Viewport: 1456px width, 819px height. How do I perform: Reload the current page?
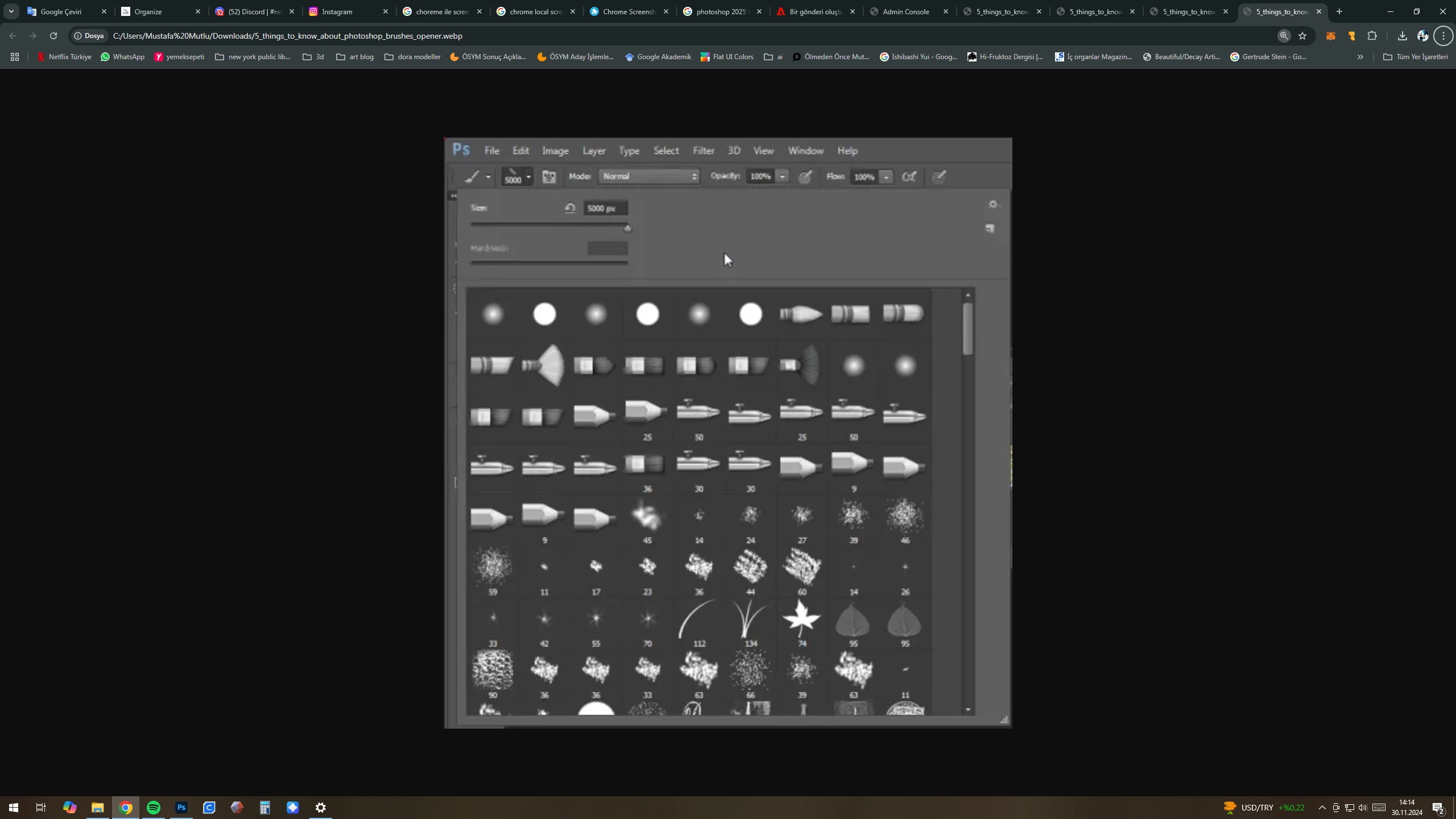(53, 36)
